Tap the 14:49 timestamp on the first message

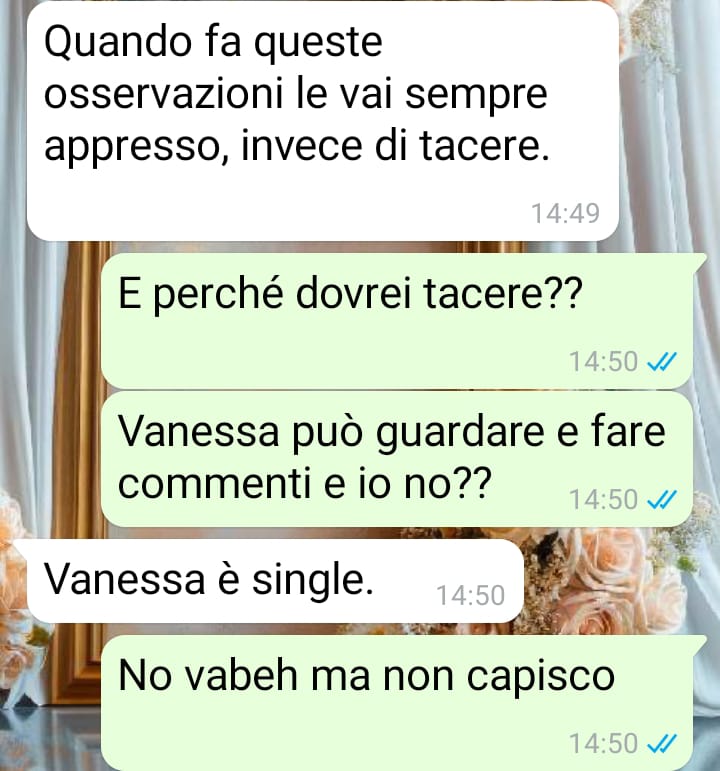point(566,213)
